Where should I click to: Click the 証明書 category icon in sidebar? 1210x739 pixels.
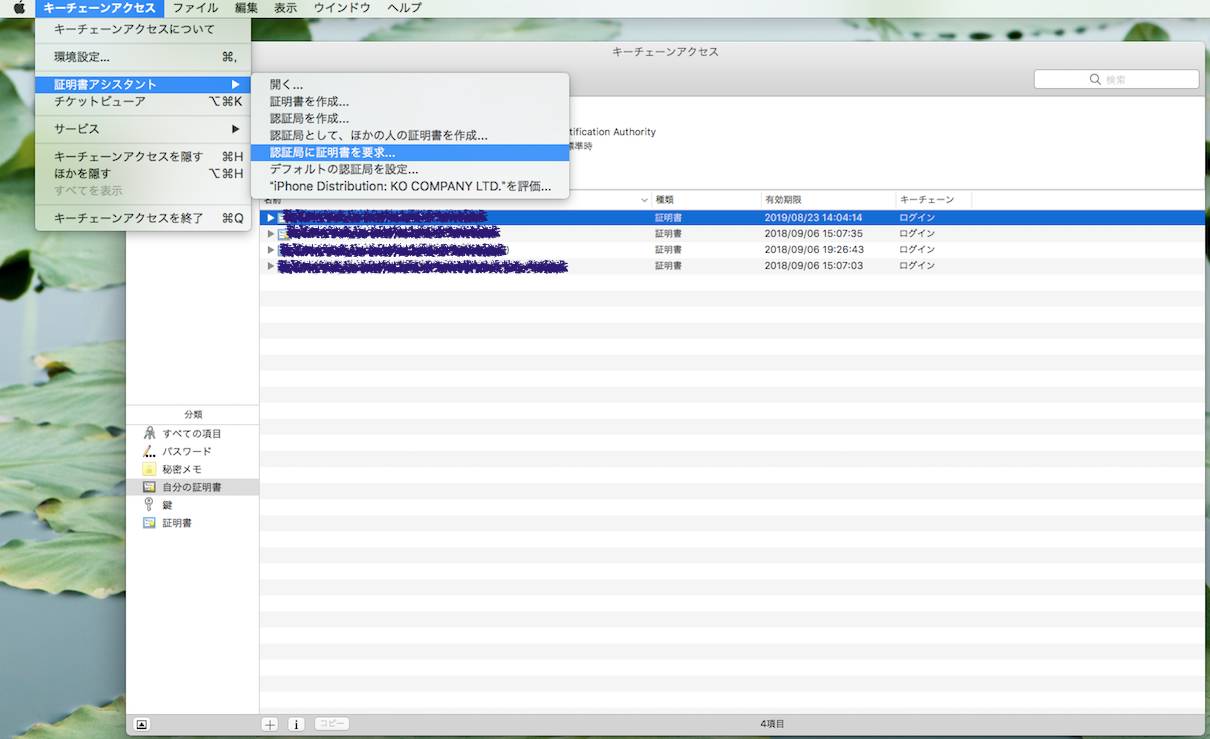(149, 523)
